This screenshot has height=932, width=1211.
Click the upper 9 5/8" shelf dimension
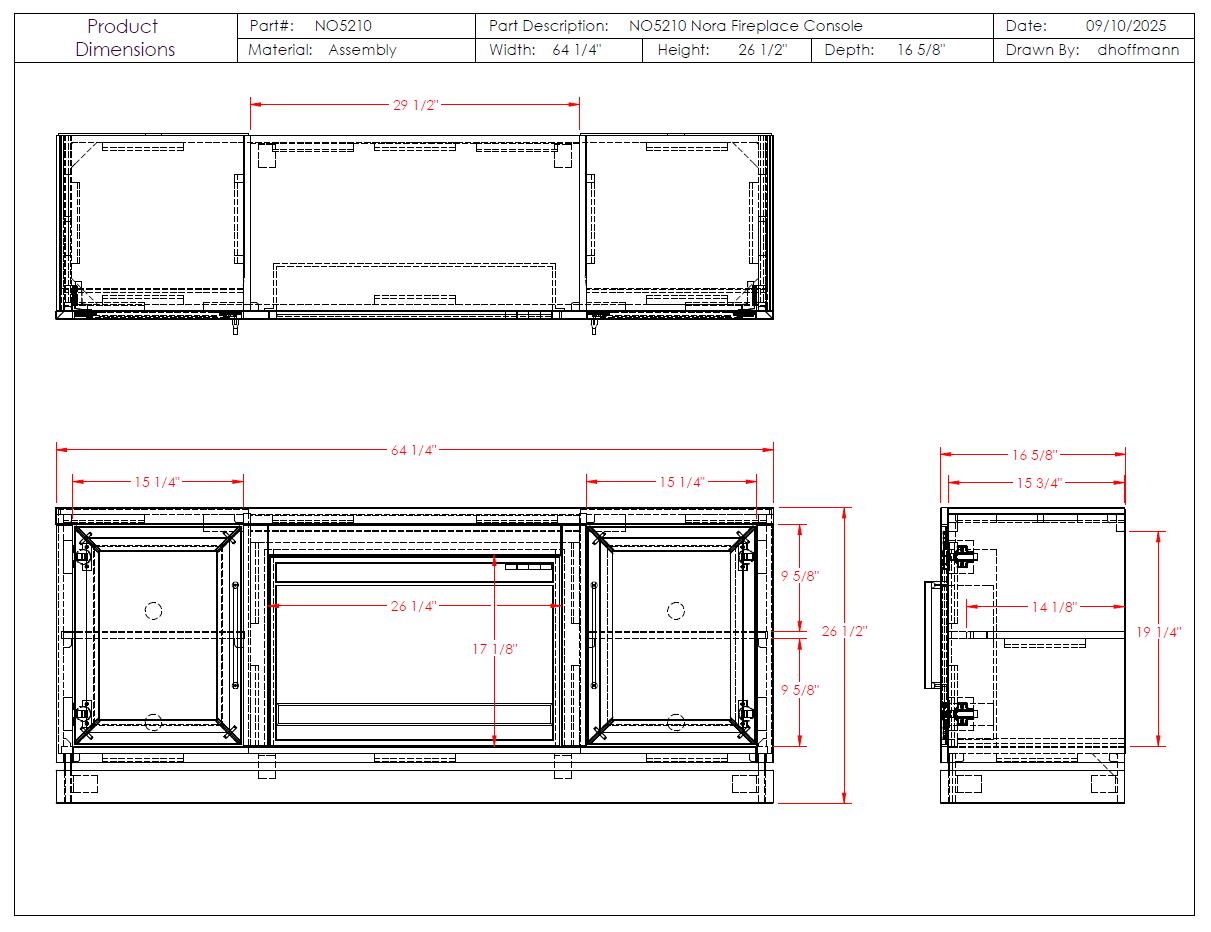(x=799, y=576)
